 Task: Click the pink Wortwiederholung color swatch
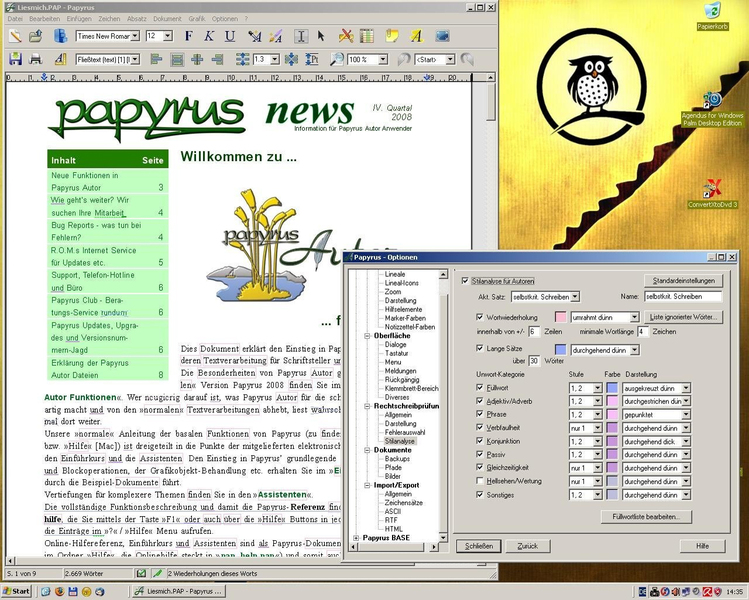(560, 317)
